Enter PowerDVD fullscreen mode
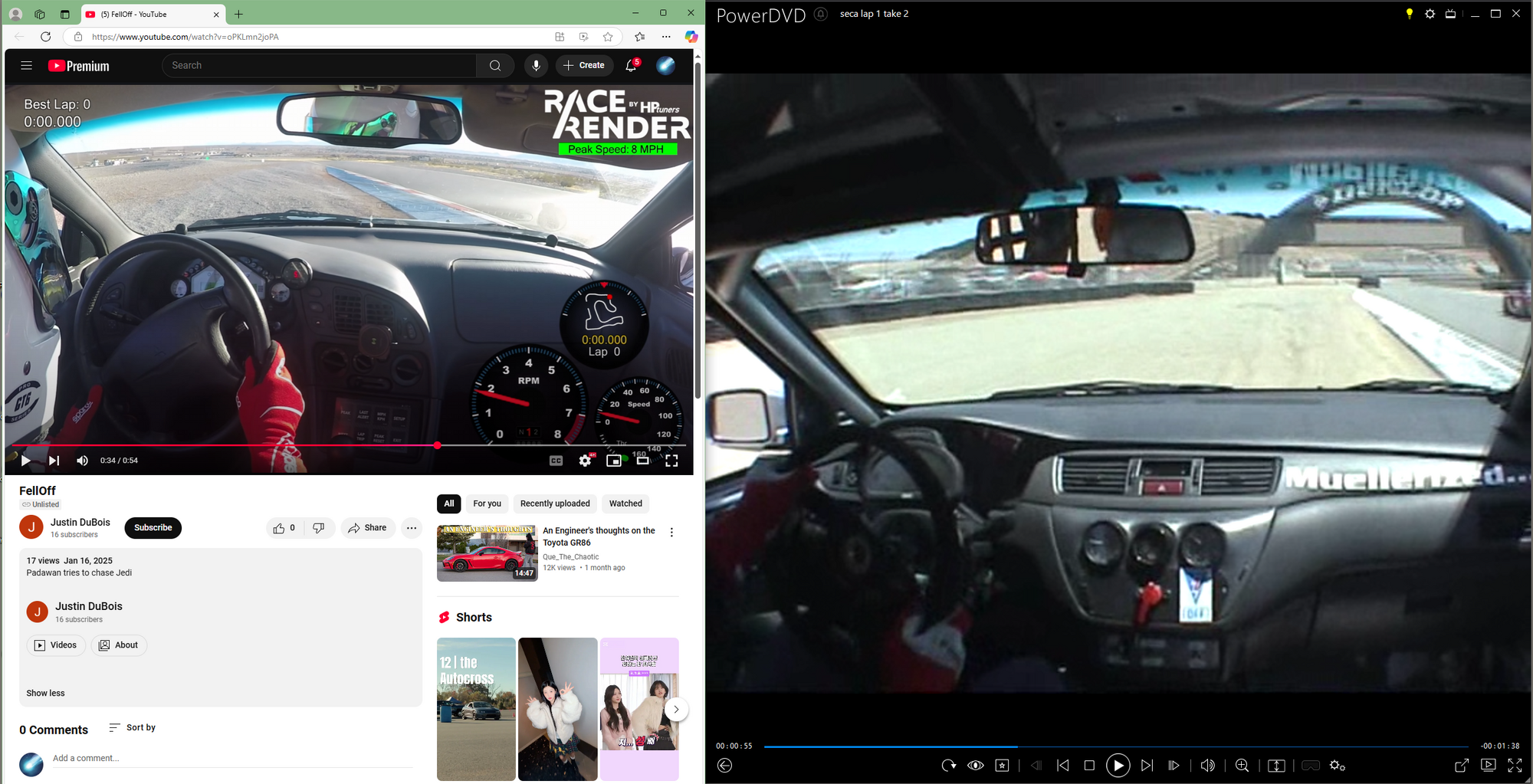 [x=1515, y=765]
